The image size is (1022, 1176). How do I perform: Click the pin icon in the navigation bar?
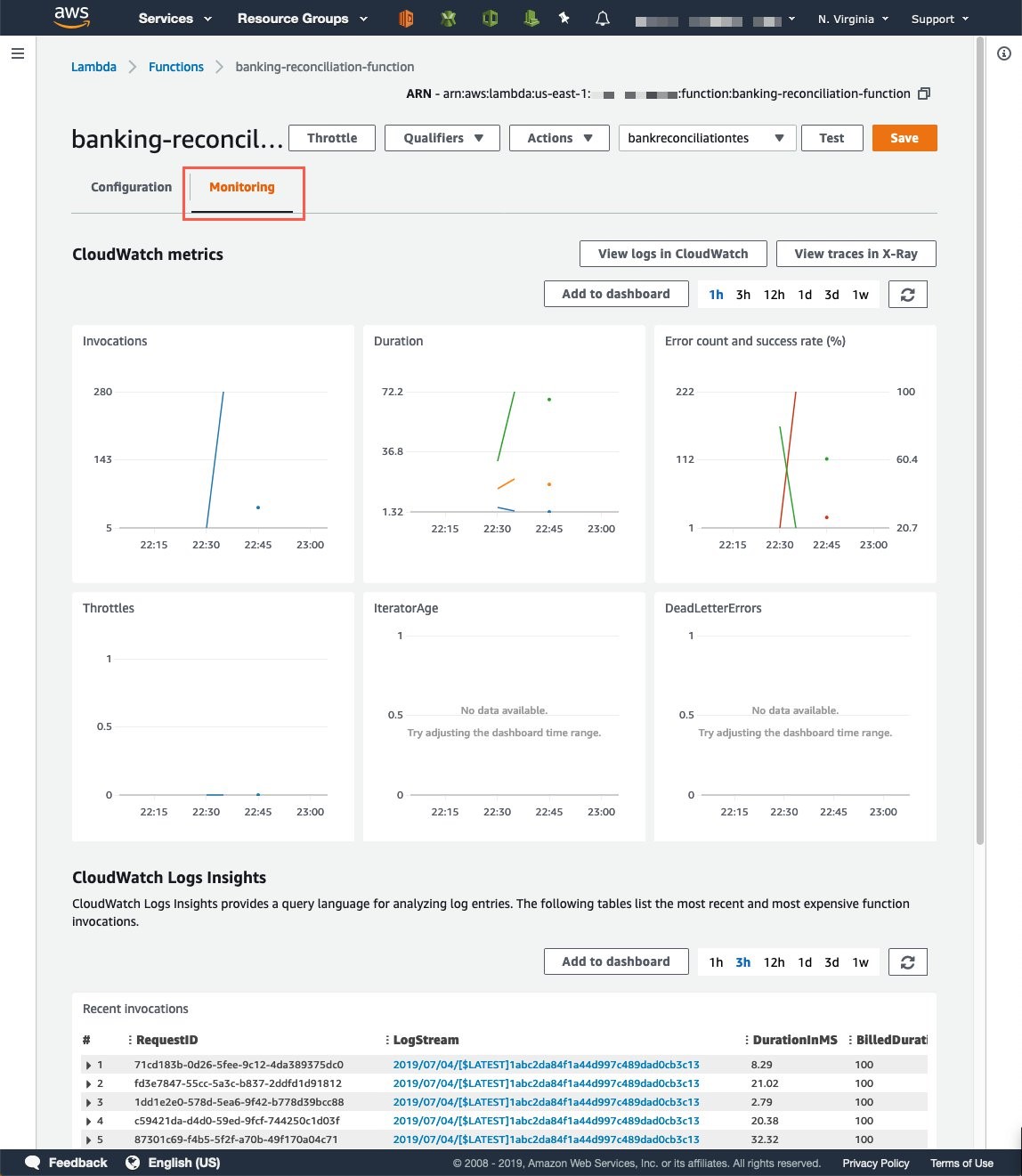click(x=564, y=18)
